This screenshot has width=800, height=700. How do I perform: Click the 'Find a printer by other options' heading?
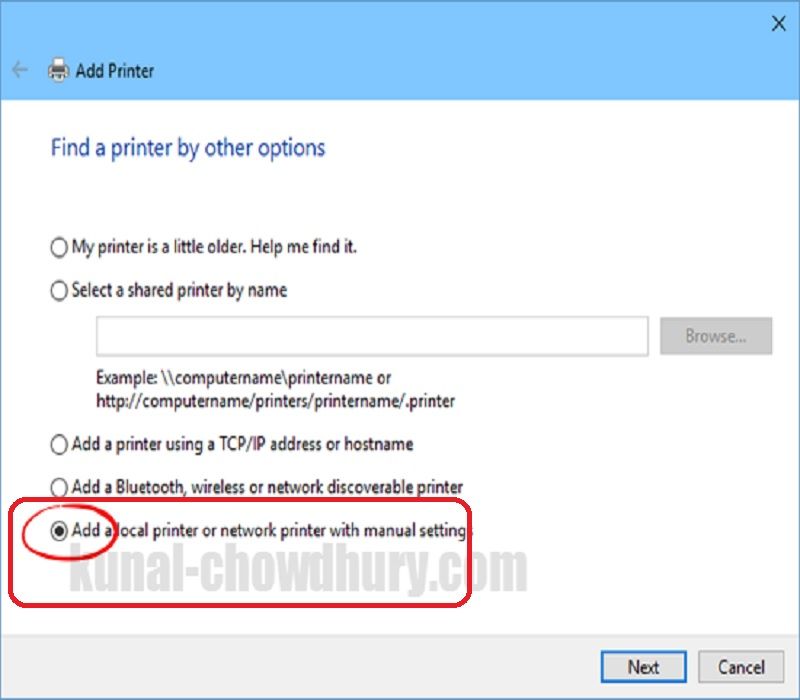[x=187, y=147]
